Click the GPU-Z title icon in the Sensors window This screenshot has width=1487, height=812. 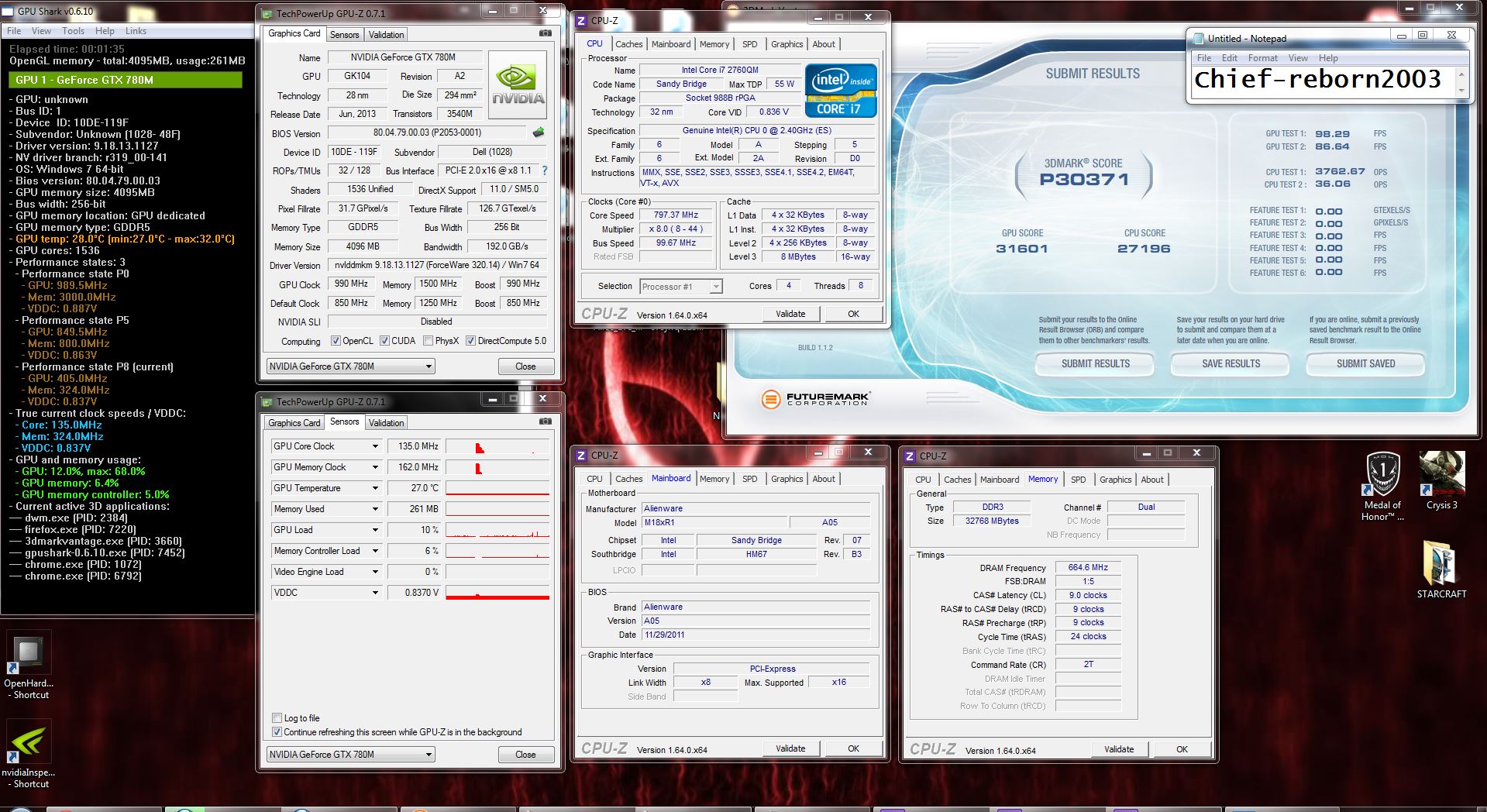point(267,401)
